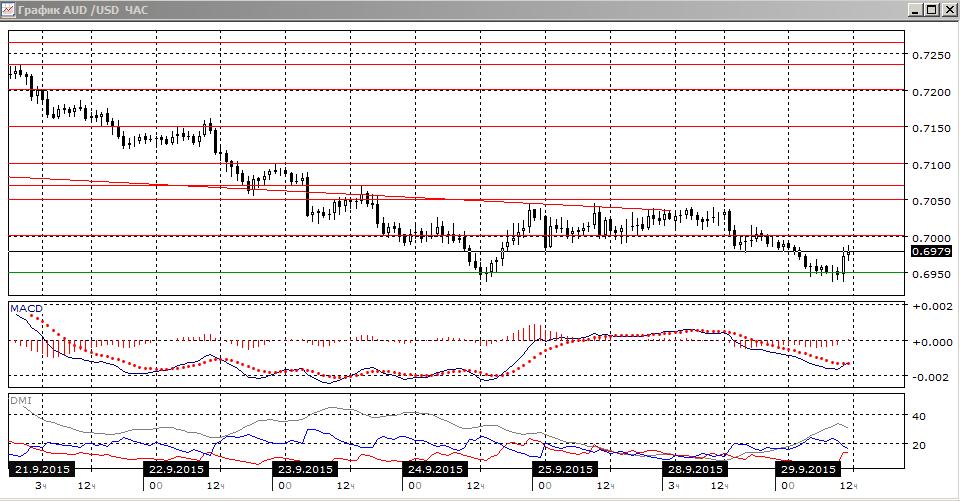The height and width of the screenshot is (501, 960).
Task: Click the 25.9.2015 date marker
Action: [x=564, y=469]
